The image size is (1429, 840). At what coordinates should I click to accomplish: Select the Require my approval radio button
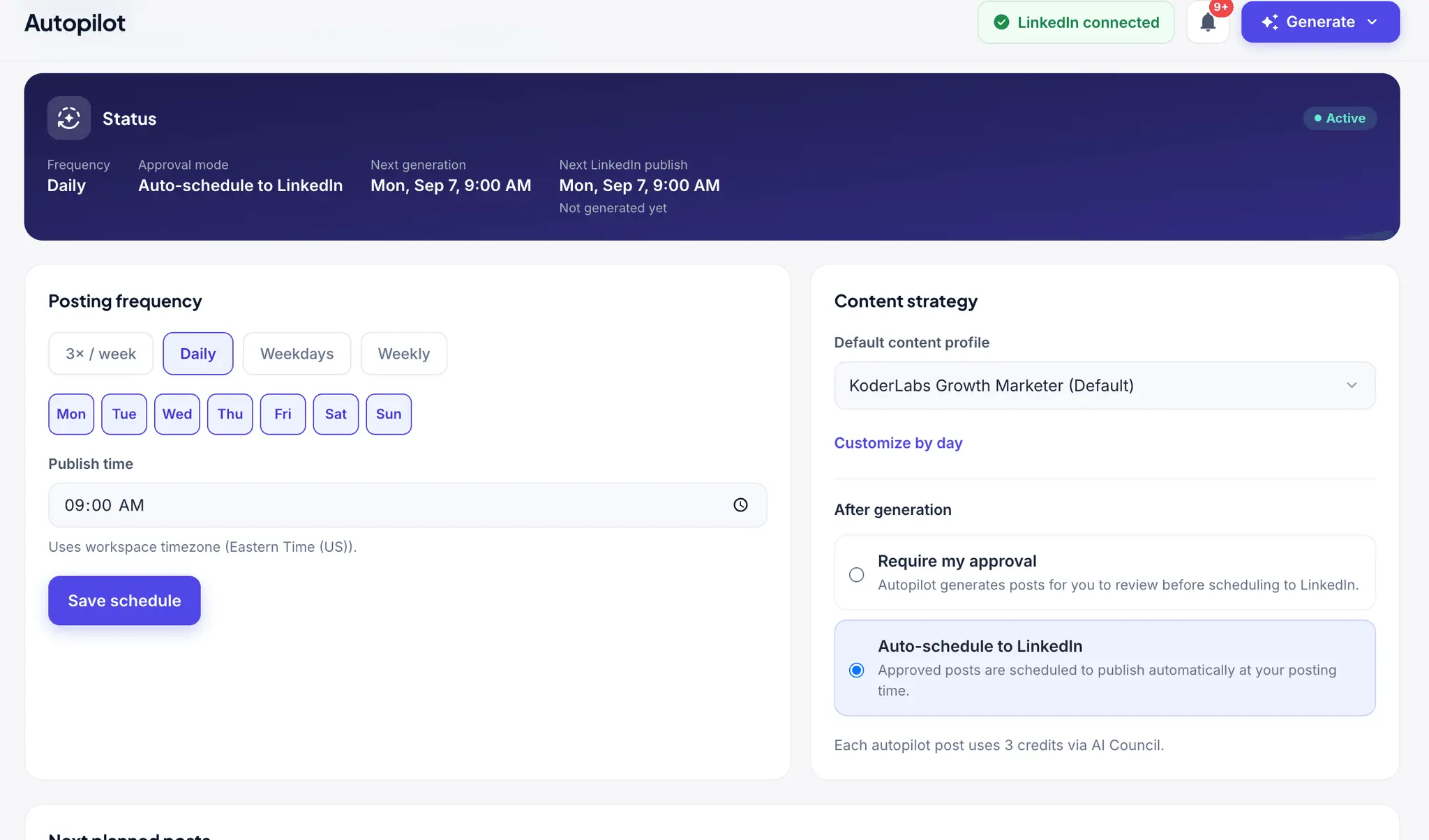pos(856,575)
